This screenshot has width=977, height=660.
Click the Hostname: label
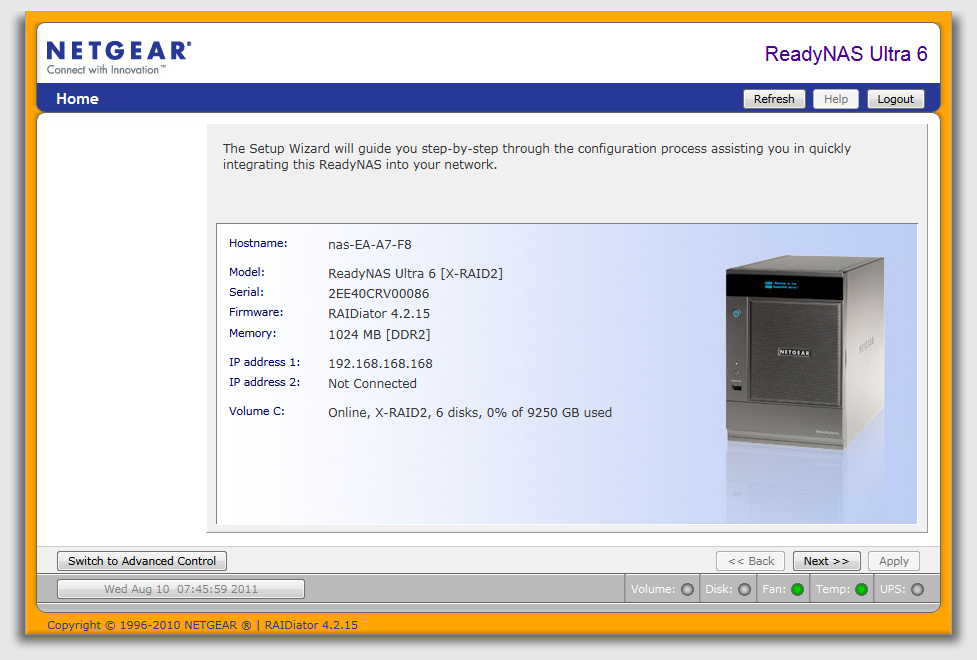258,243
